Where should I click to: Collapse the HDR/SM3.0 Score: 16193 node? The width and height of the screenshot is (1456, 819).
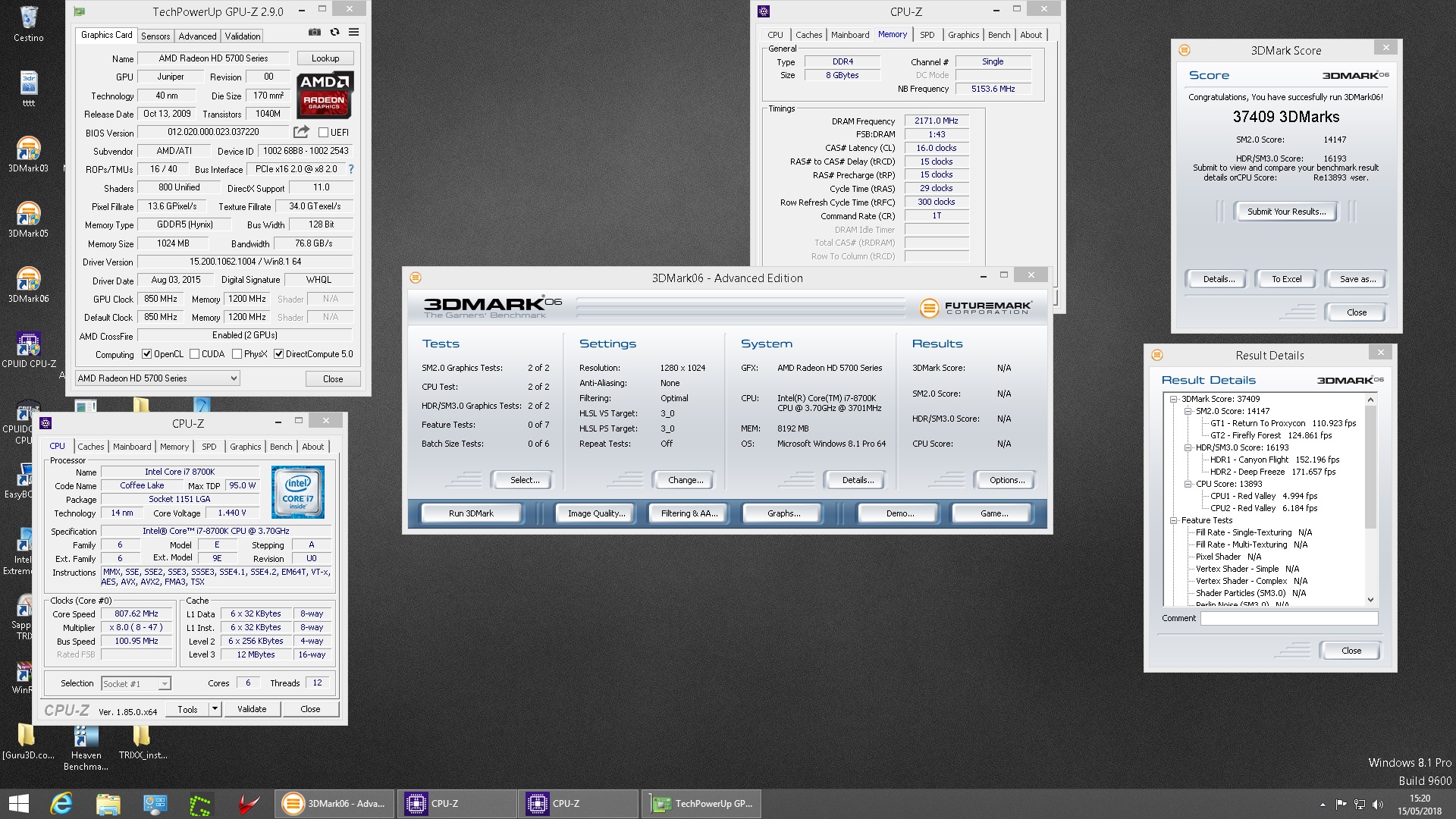pyautogui.click(x=1188, y=447)
